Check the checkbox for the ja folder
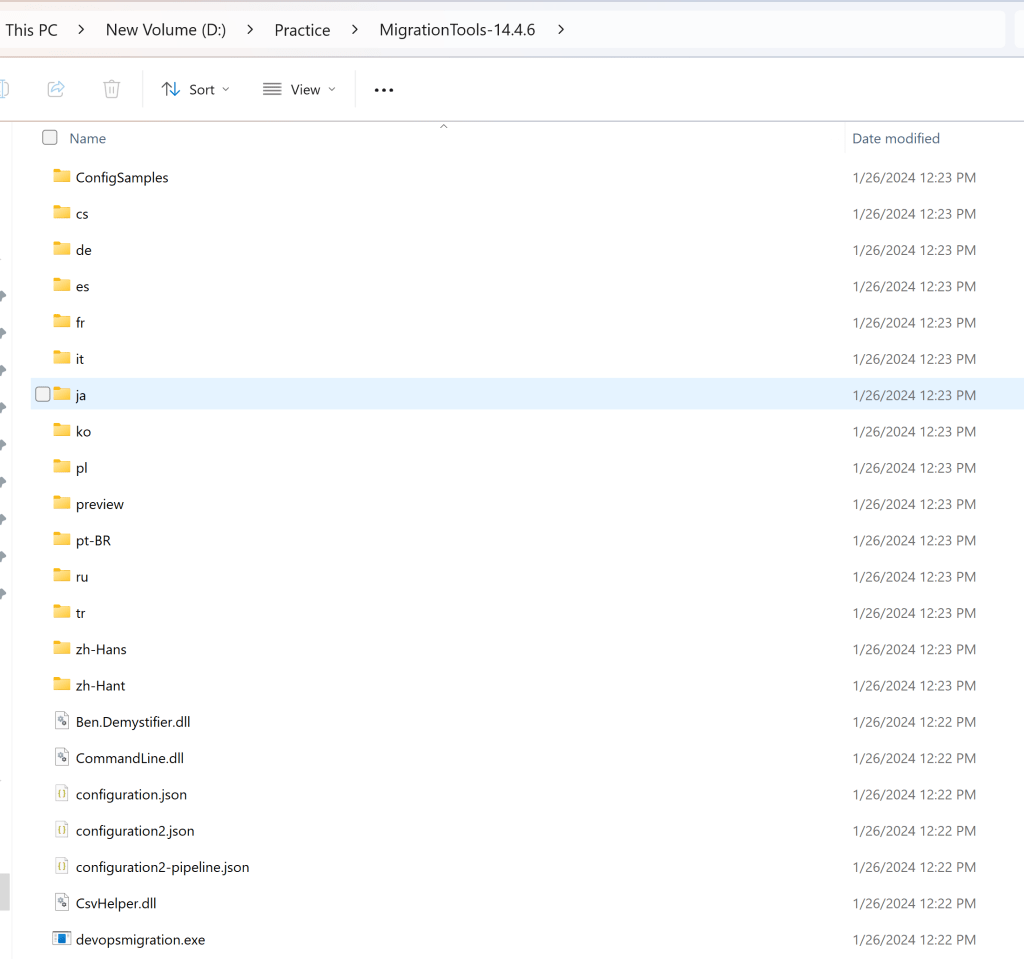The image size is (1024, 959). tap(43, 395)
